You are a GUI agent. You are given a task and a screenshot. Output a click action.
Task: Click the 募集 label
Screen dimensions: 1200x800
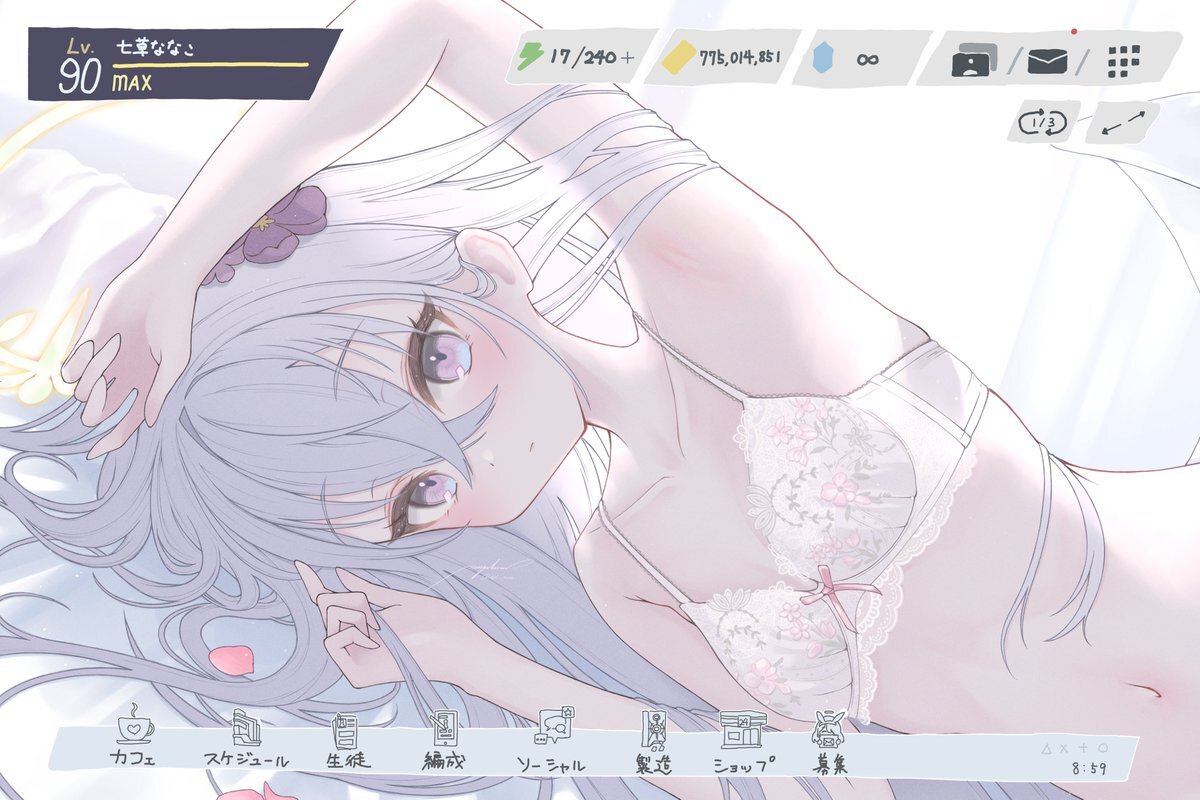tap(830, 765)
